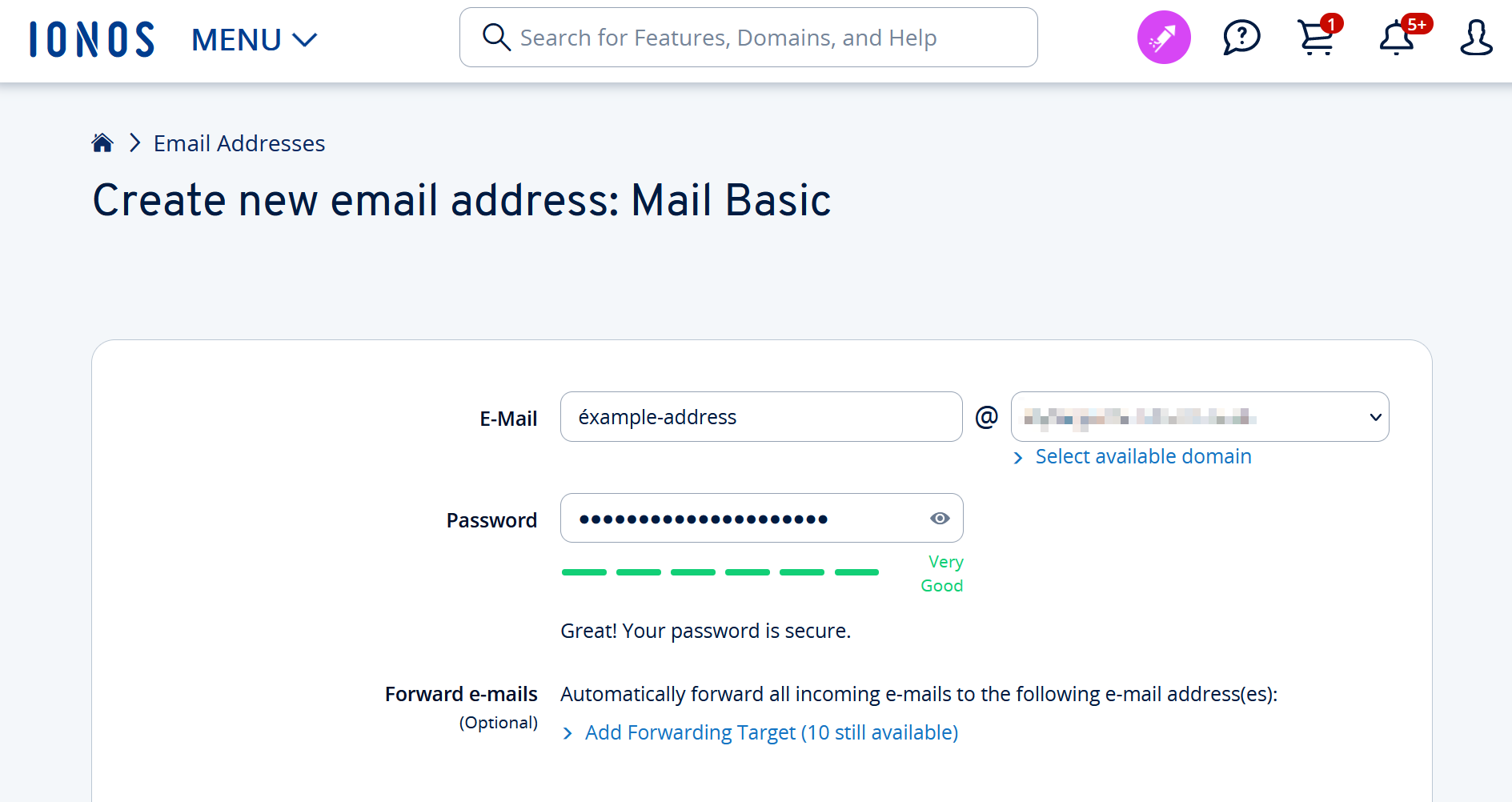Click the IONOS logo
The image size is (1512, 802).
tap(92, 39)
